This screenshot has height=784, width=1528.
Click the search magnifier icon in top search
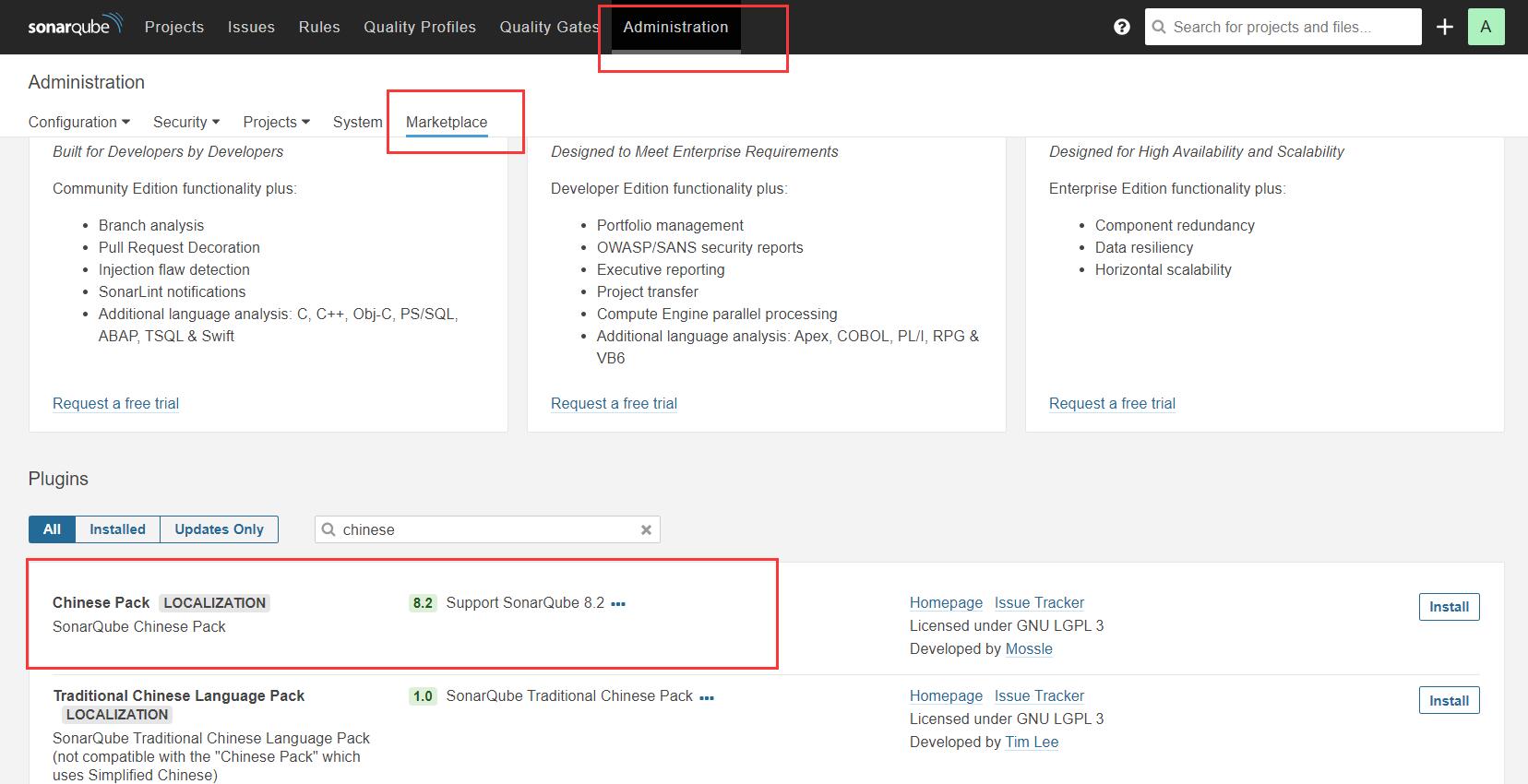pos(1159,27)
